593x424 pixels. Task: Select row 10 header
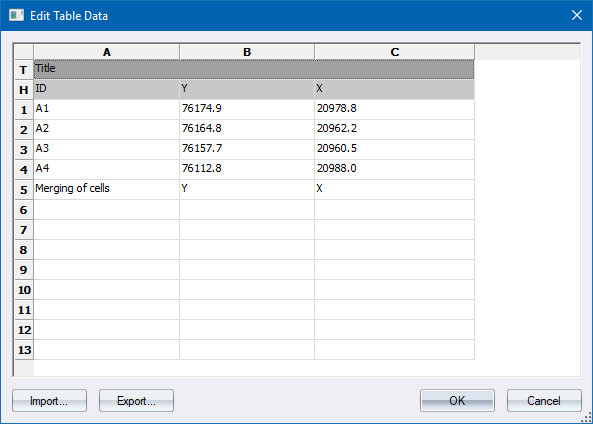click(x=24, y=290)
